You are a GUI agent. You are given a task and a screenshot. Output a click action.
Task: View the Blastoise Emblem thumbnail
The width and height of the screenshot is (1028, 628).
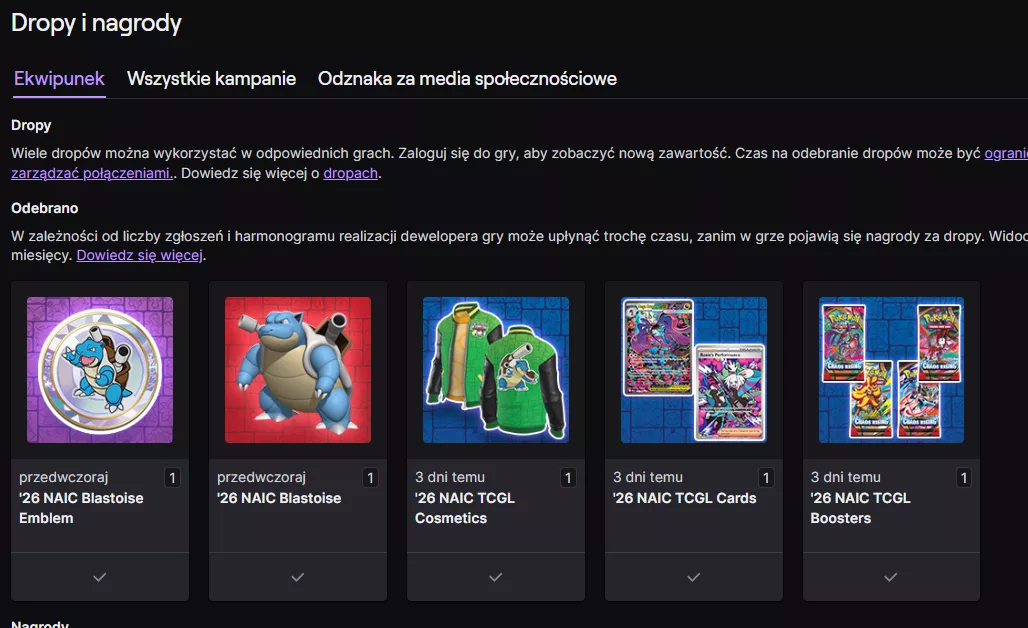click(100, 370)
